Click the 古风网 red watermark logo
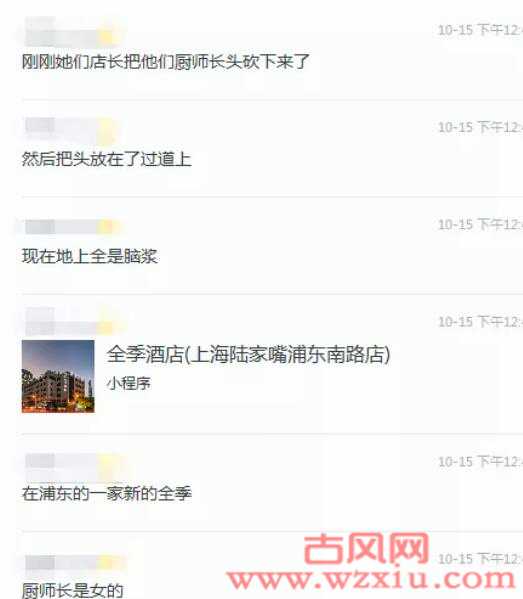 366,549
